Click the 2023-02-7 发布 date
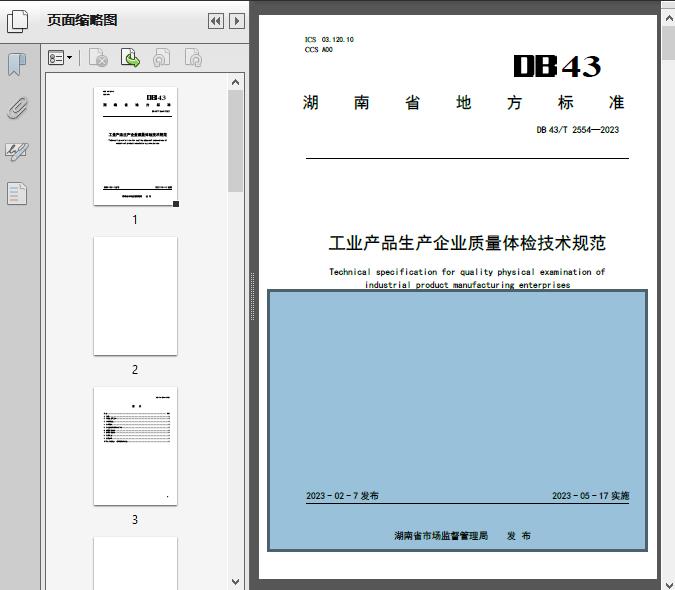 click(342, 496)
